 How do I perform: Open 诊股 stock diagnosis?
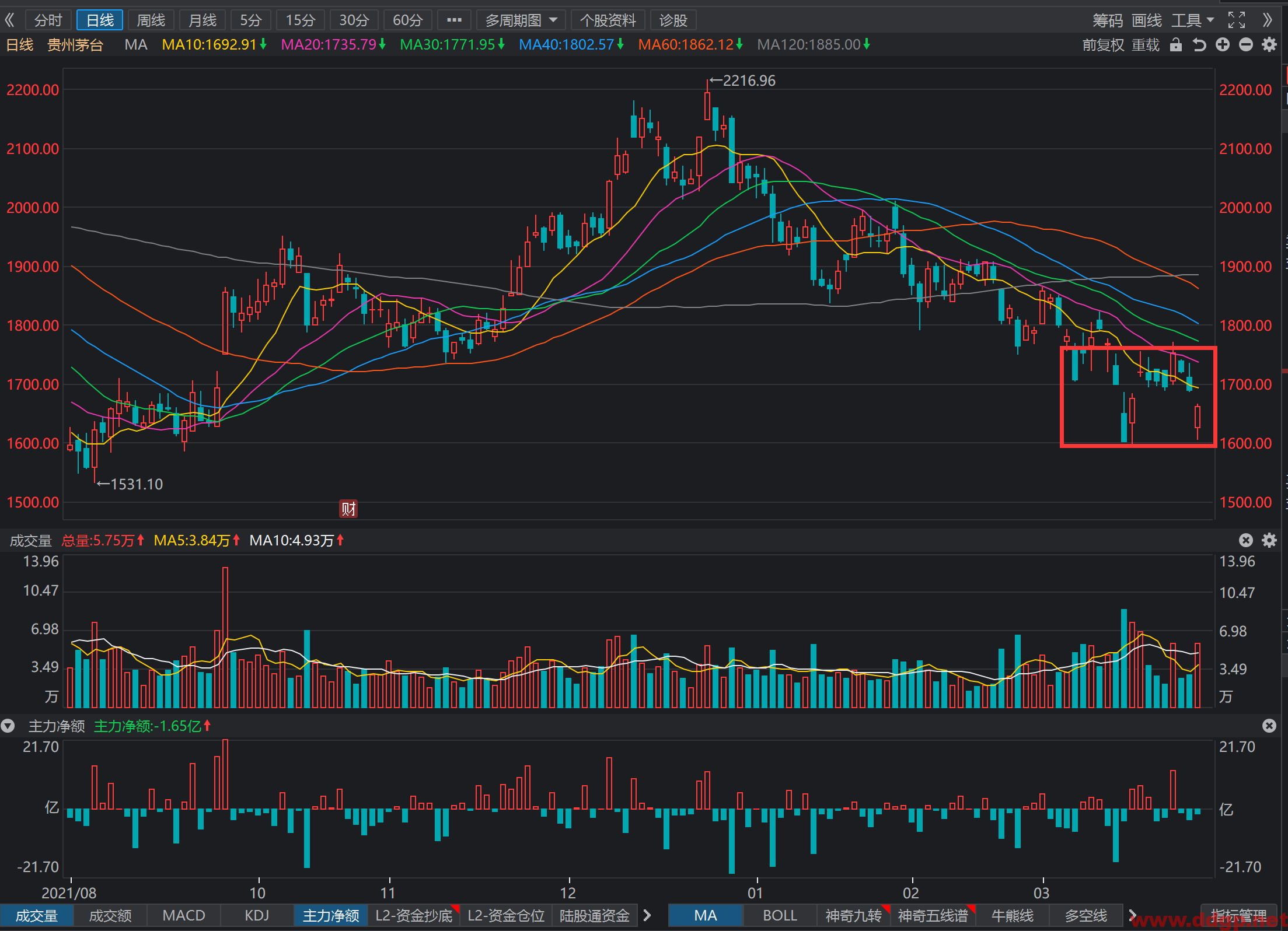[673, 20]
